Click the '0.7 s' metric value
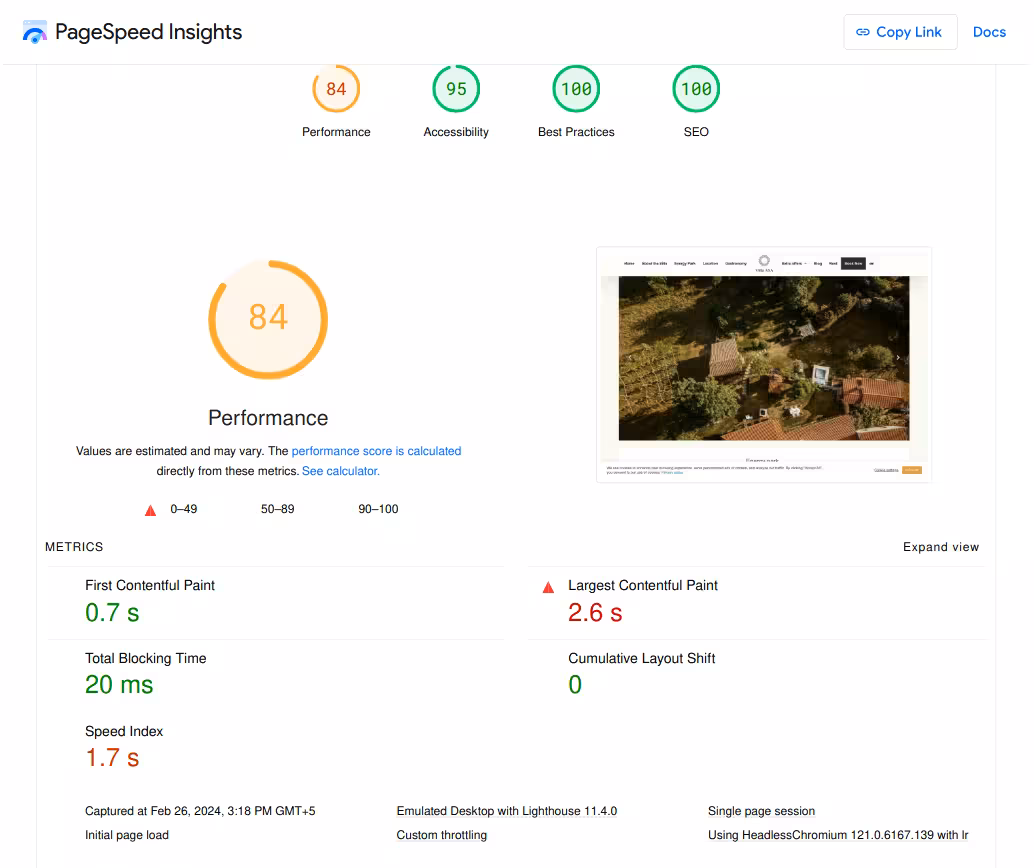 pos(112,613)
